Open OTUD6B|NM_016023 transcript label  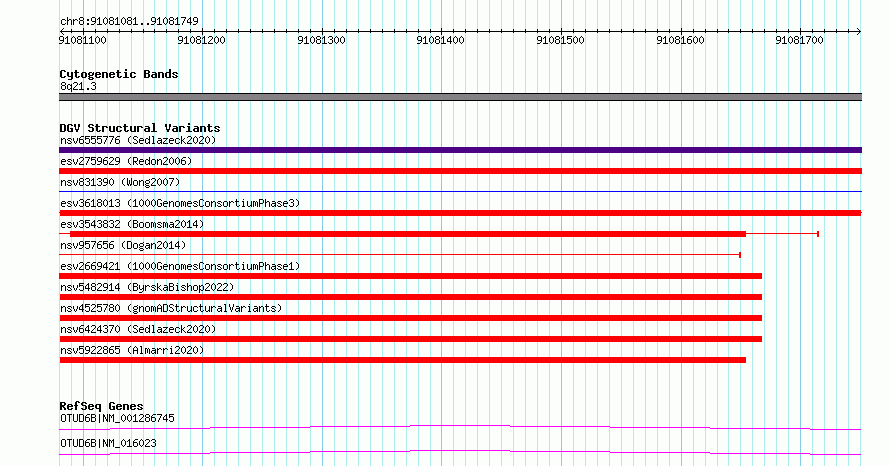click(x=108, y=443)
